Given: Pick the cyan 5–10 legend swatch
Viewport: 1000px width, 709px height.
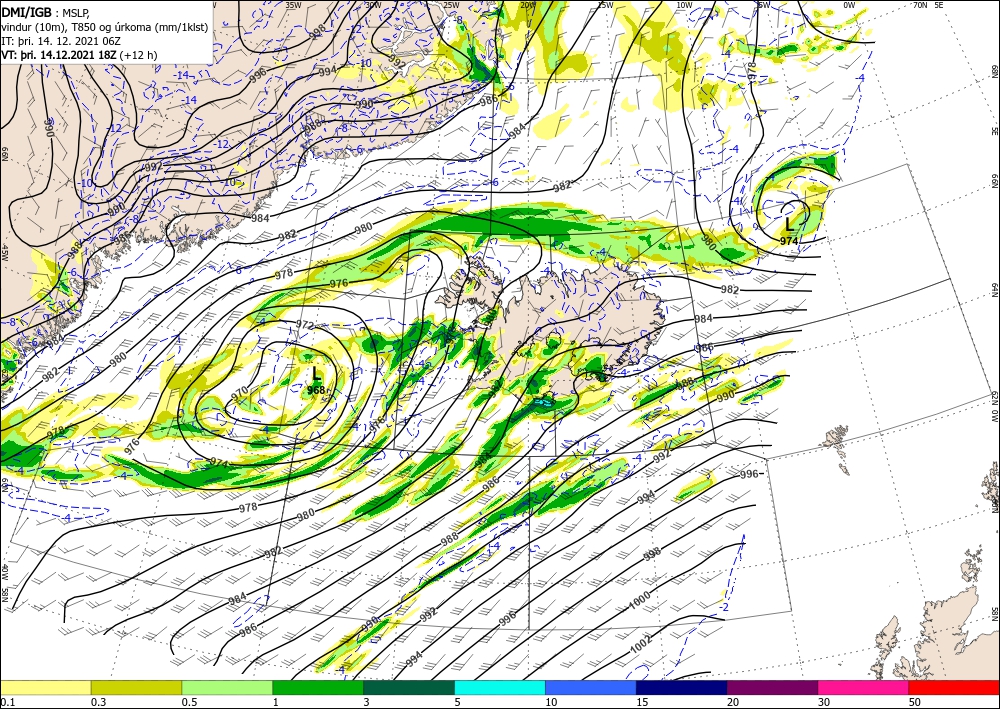Looking at the screenshot, I should (x=500, y=687).
